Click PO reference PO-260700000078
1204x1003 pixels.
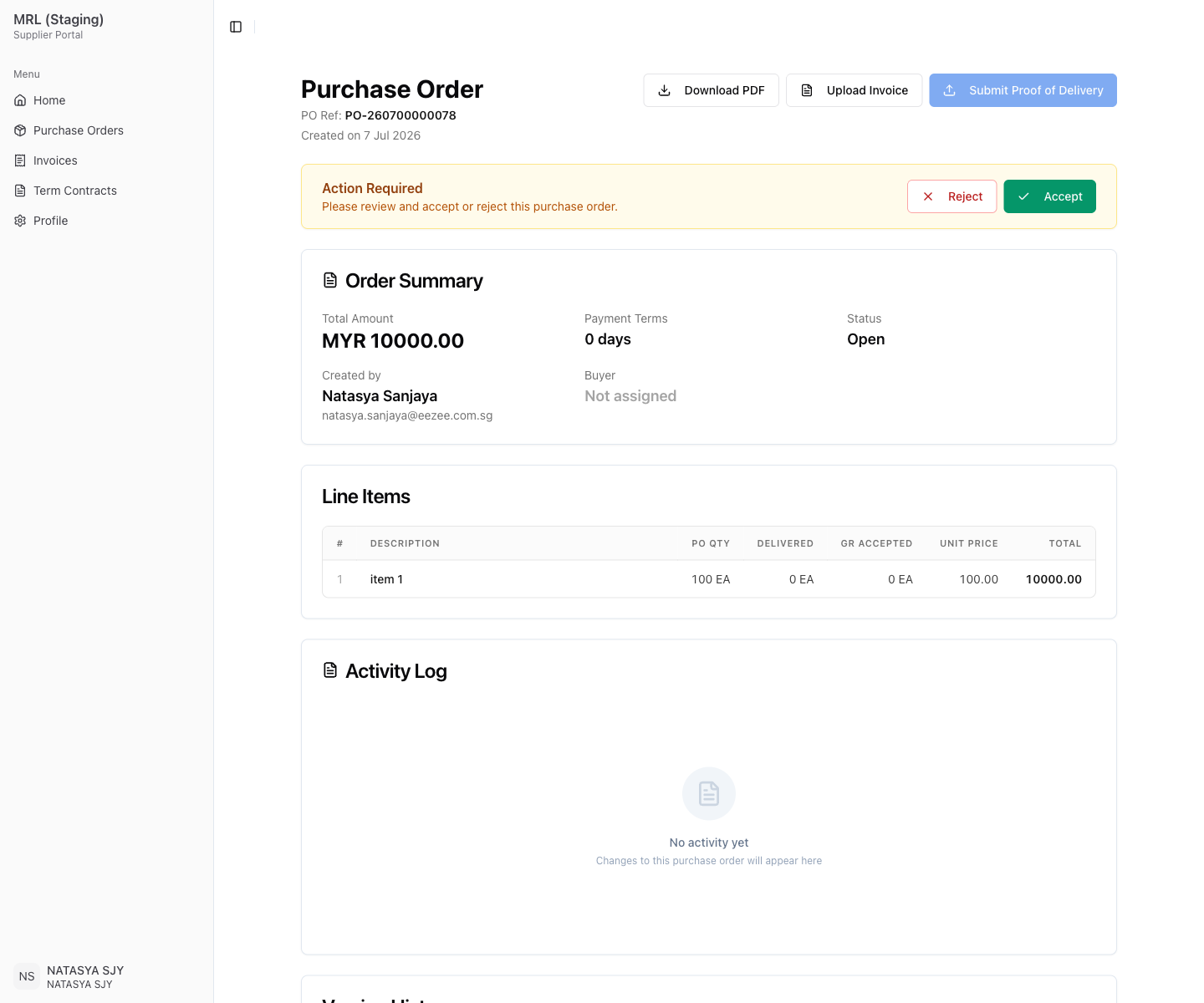click(x=400, y=115)
